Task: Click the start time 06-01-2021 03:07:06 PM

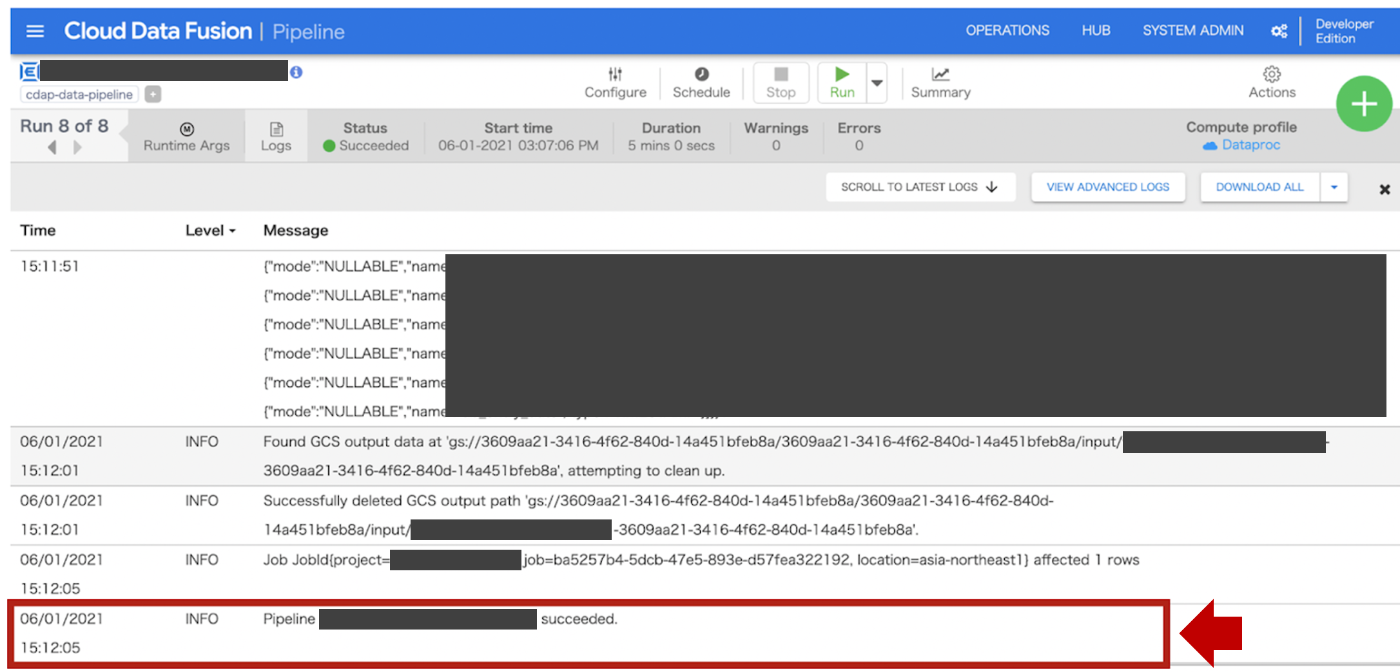Action: (518, 146)
